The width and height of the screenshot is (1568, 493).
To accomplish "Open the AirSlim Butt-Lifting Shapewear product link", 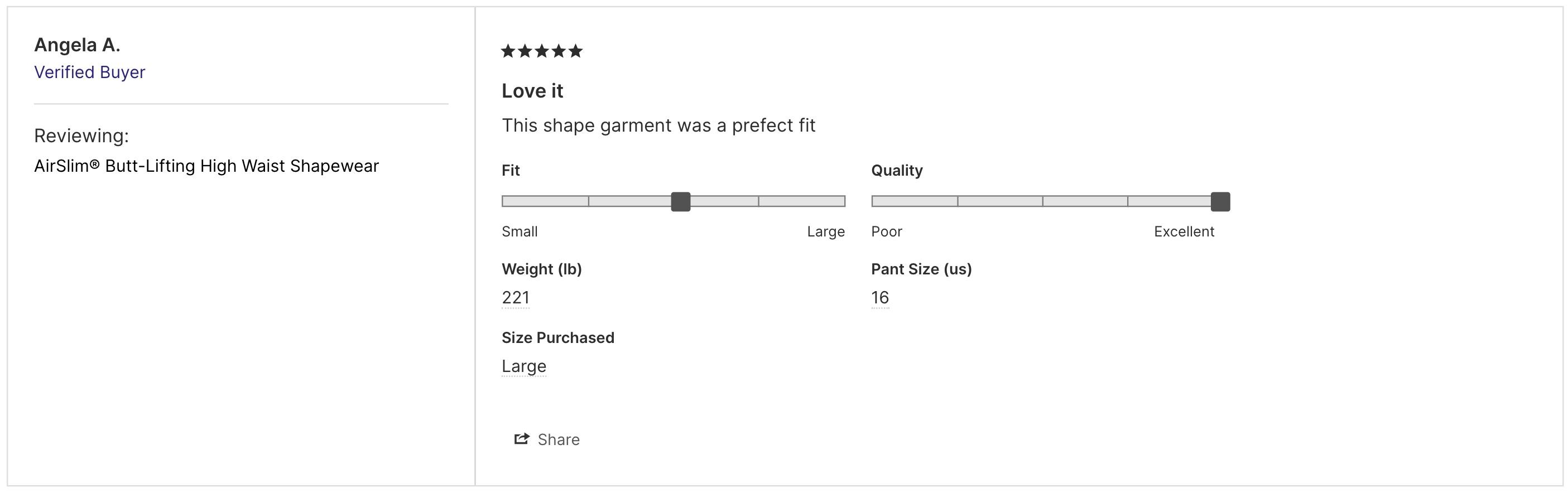I will [x=206, y=166].
